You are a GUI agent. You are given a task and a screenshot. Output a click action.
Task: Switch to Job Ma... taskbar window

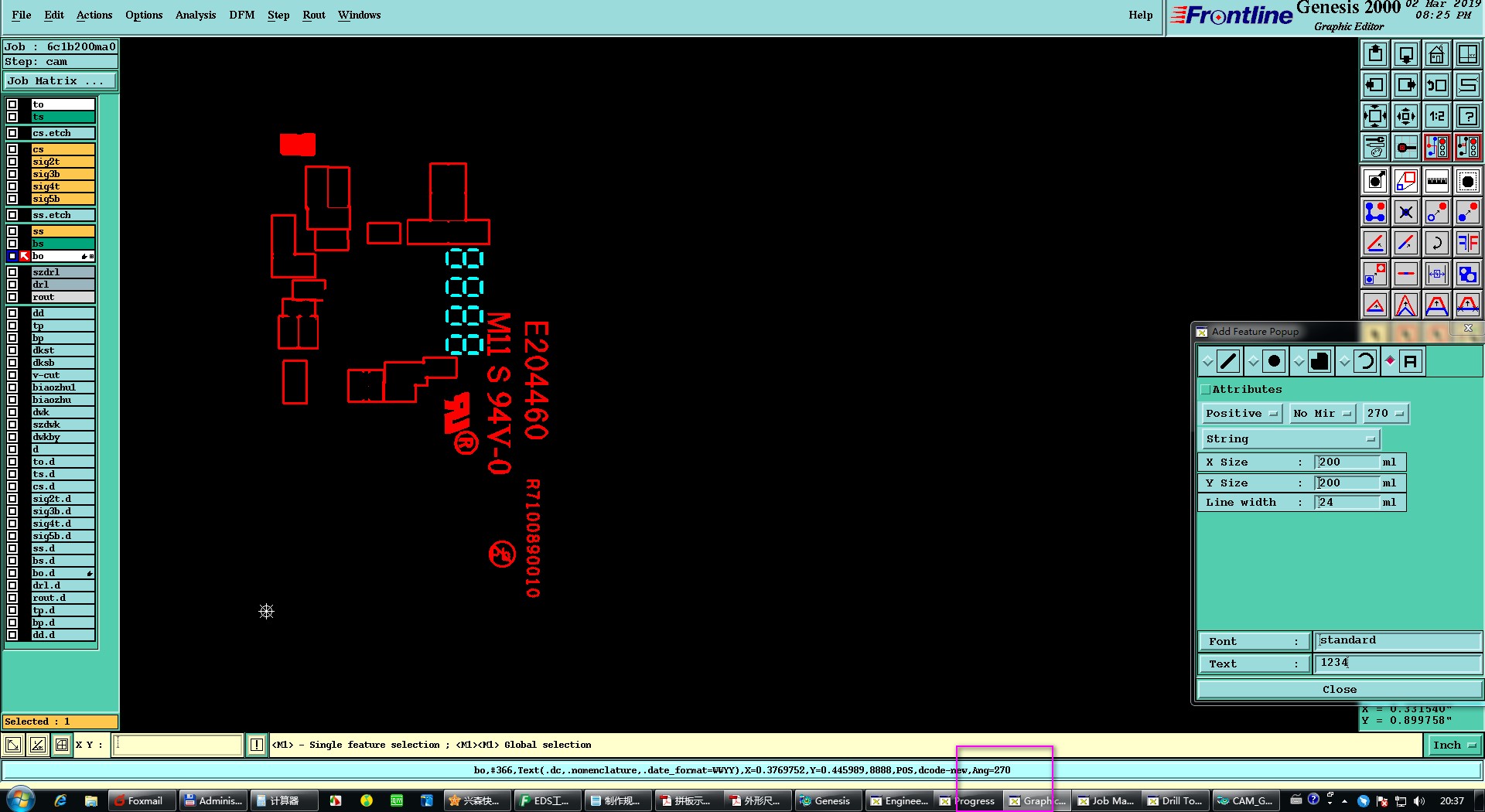[1106, 800]
